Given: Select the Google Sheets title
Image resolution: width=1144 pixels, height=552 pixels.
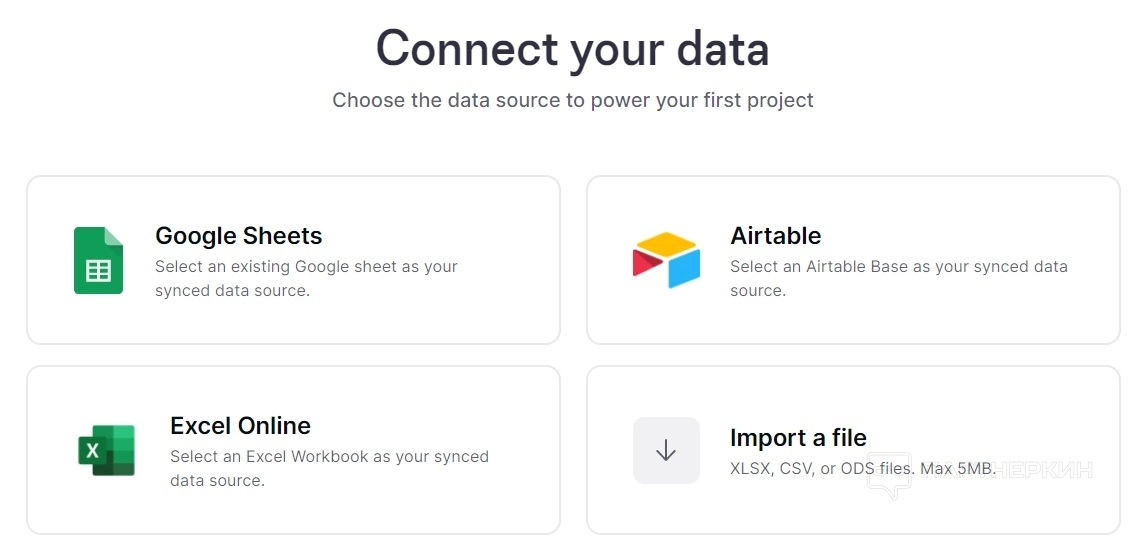Looking at the screenshot, I should 238,236.
